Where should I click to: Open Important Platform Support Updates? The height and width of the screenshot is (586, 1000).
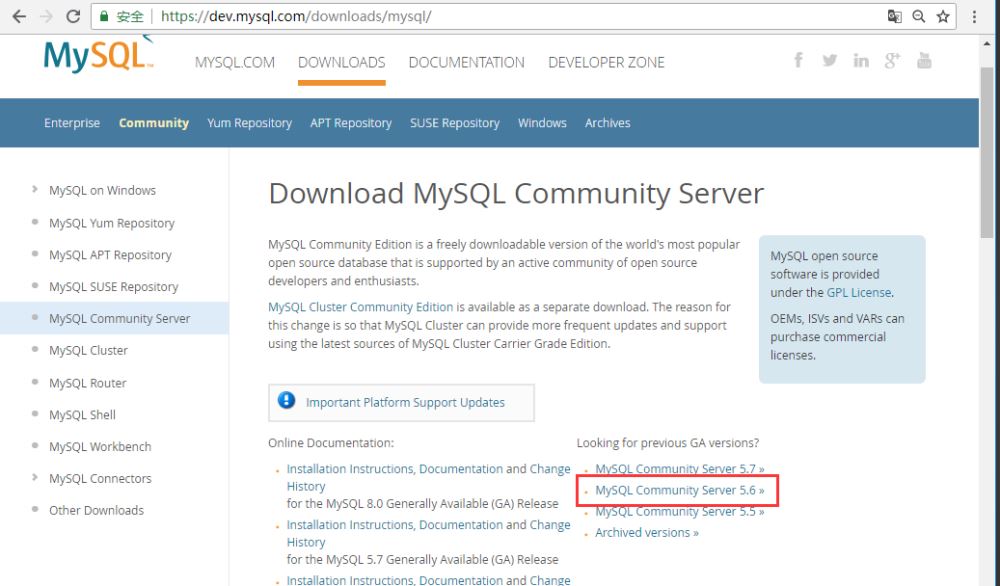405,402
